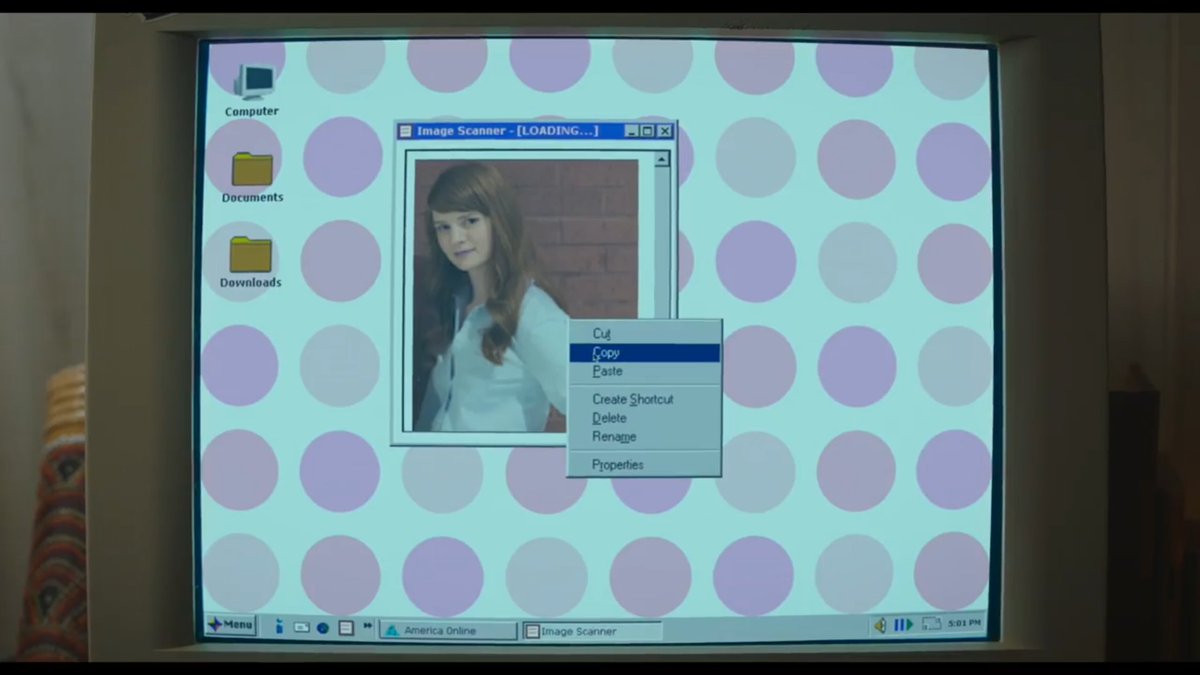
Task: Click the Image Scanner window system icon
Action: 406,131
